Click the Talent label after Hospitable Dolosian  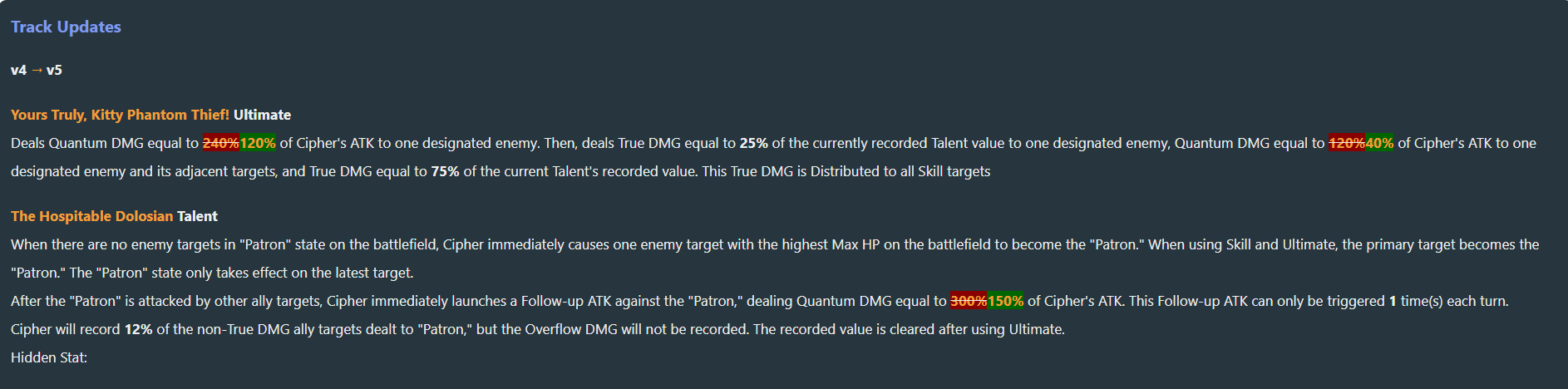[x=197, y=216]
